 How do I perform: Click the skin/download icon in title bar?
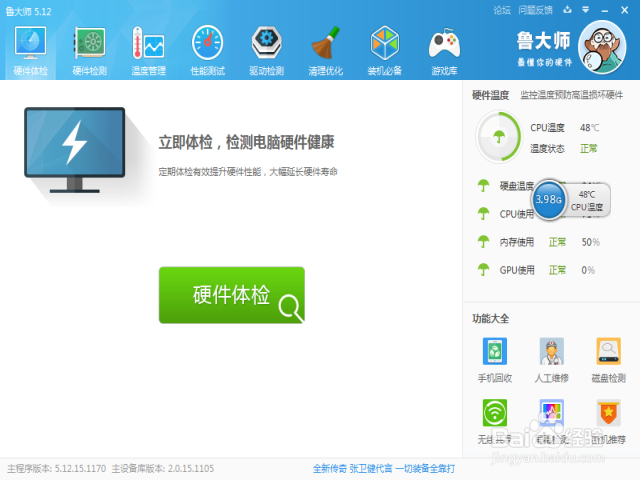point(567,10)
